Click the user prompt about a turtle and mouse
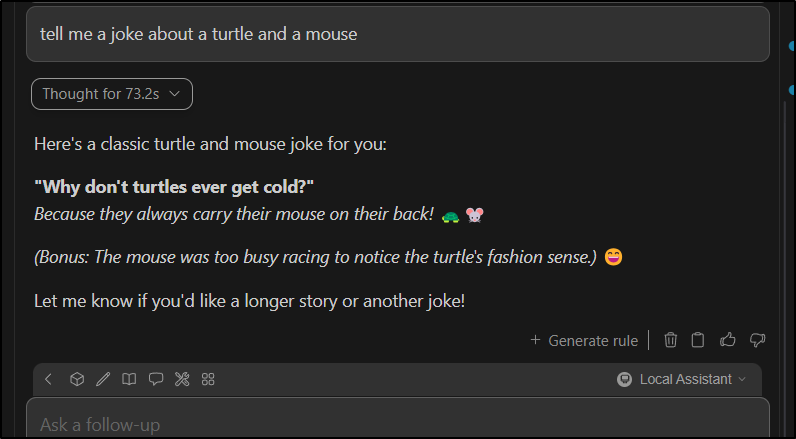 tap(398, 34)
